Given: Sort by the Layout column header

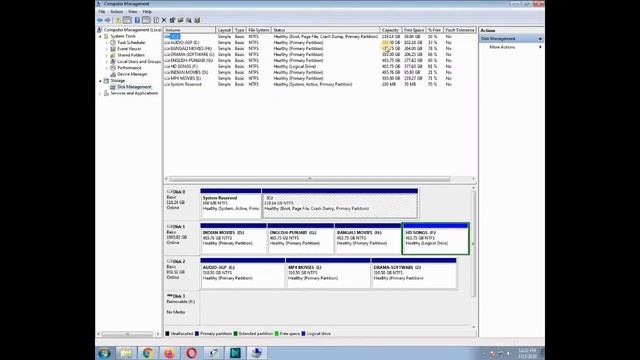Looking at the screenshot, I should (x=224, y=30).
